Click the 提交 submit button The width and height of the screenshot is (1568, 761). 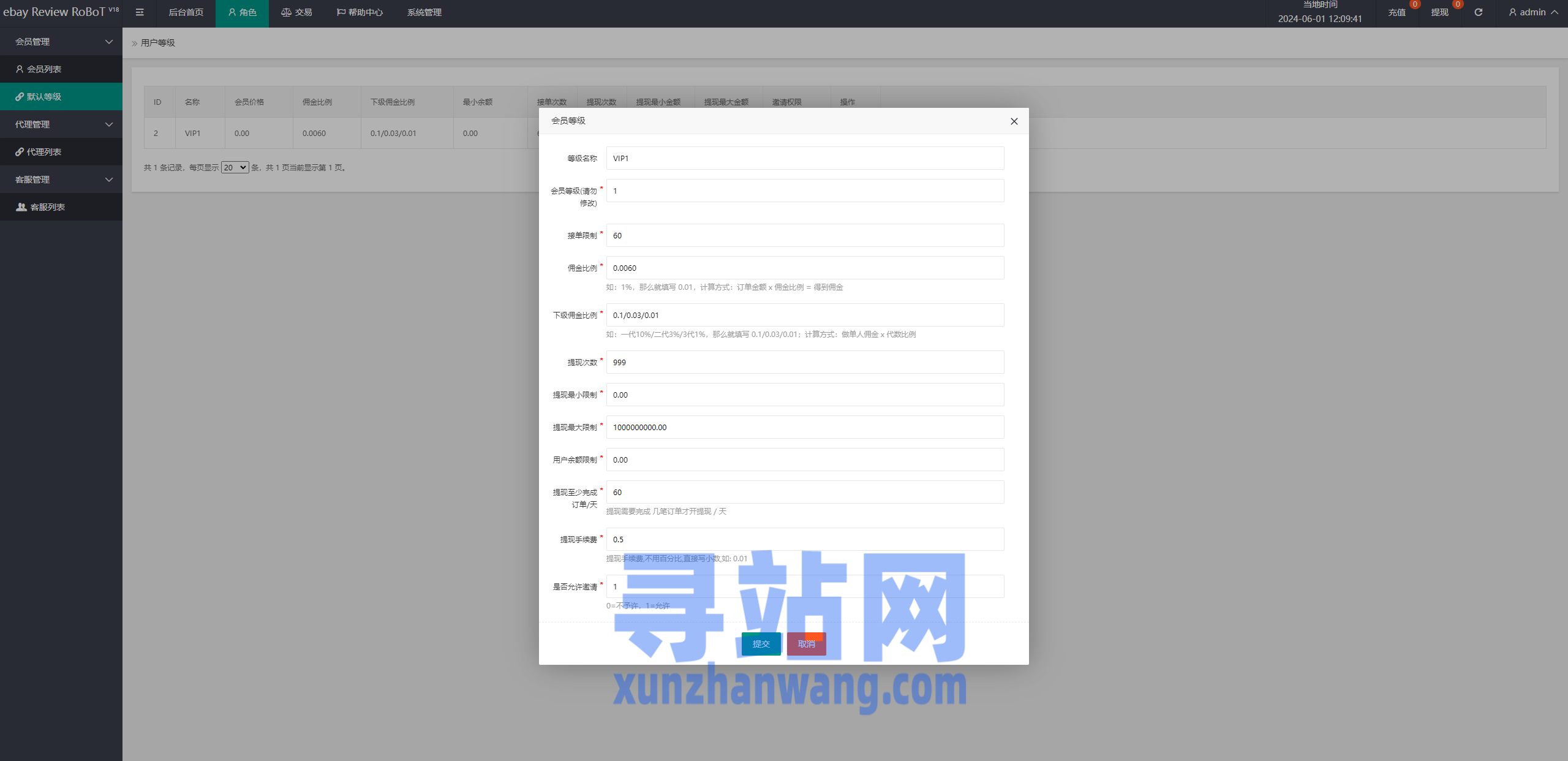(761, 644)
